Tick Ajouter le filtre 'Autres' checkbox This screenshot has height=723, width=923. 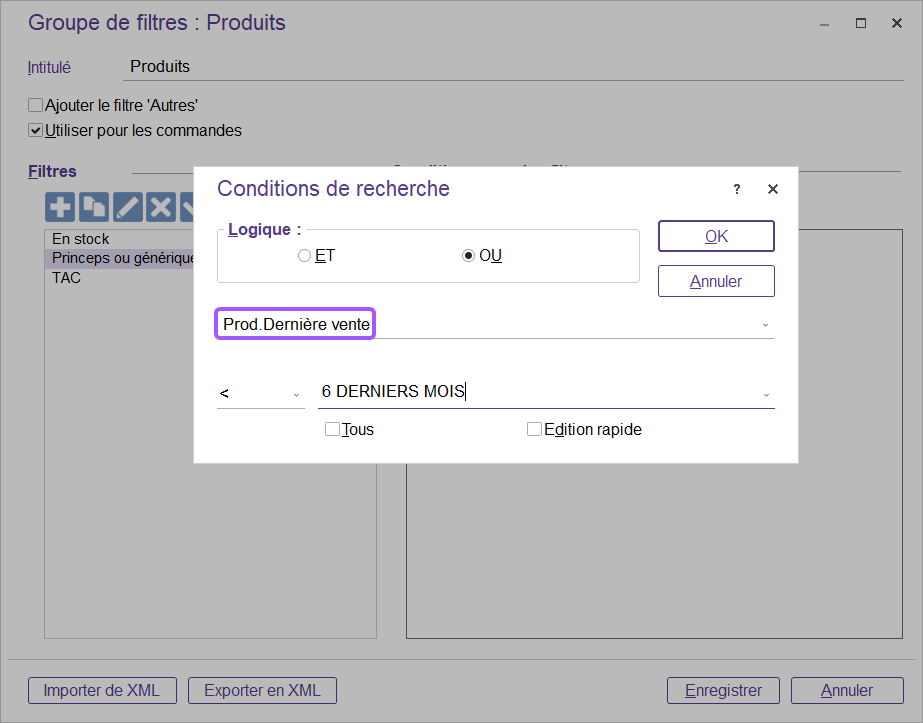coord(36,105)
